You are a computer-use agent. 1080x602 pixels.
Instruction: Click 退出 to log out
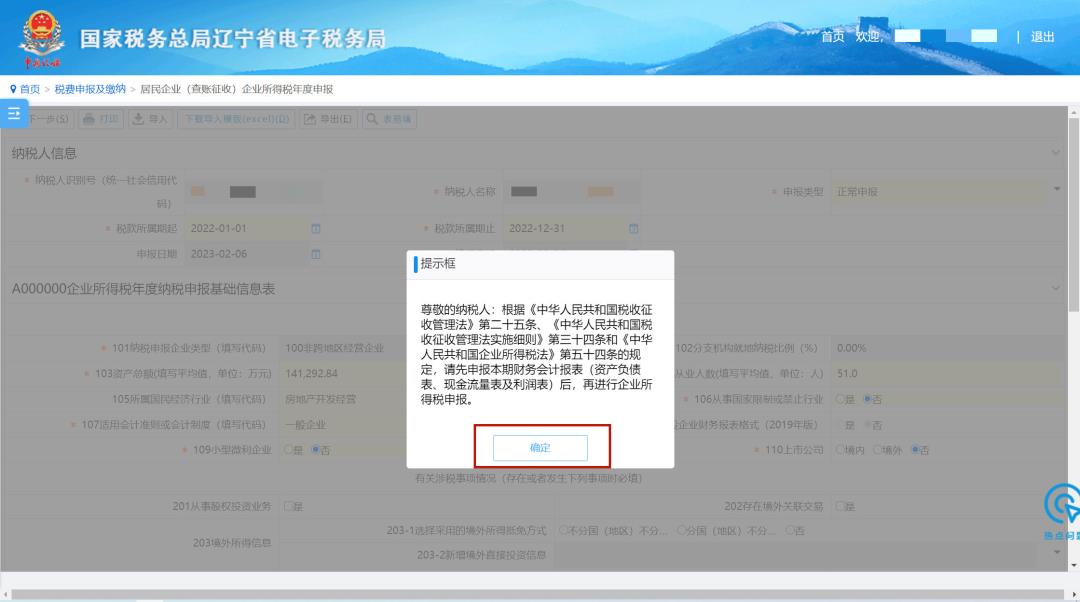(x=1042, y=37)
